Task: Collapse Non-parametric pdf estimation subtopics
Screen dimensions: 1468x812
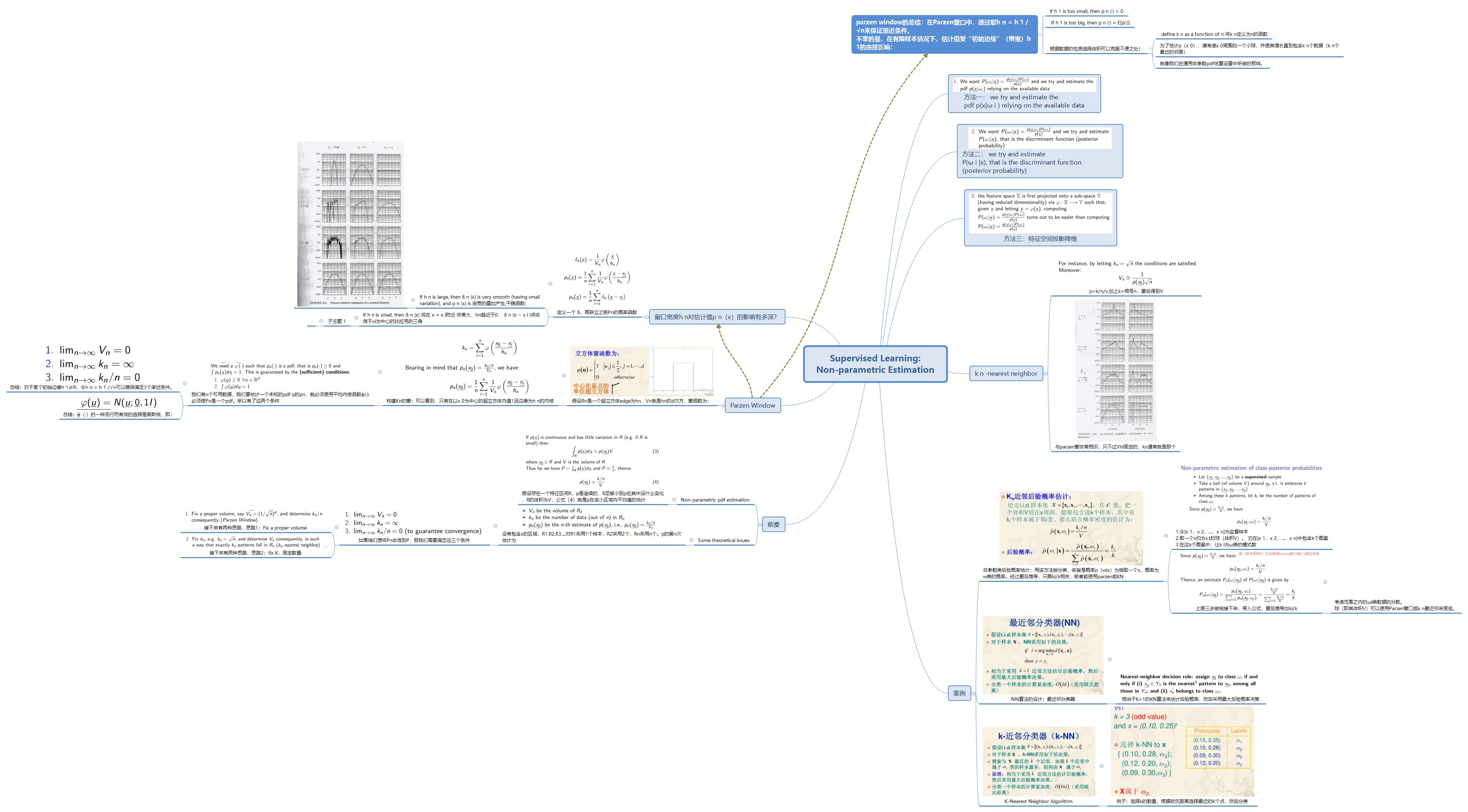Action: point(674,500)
